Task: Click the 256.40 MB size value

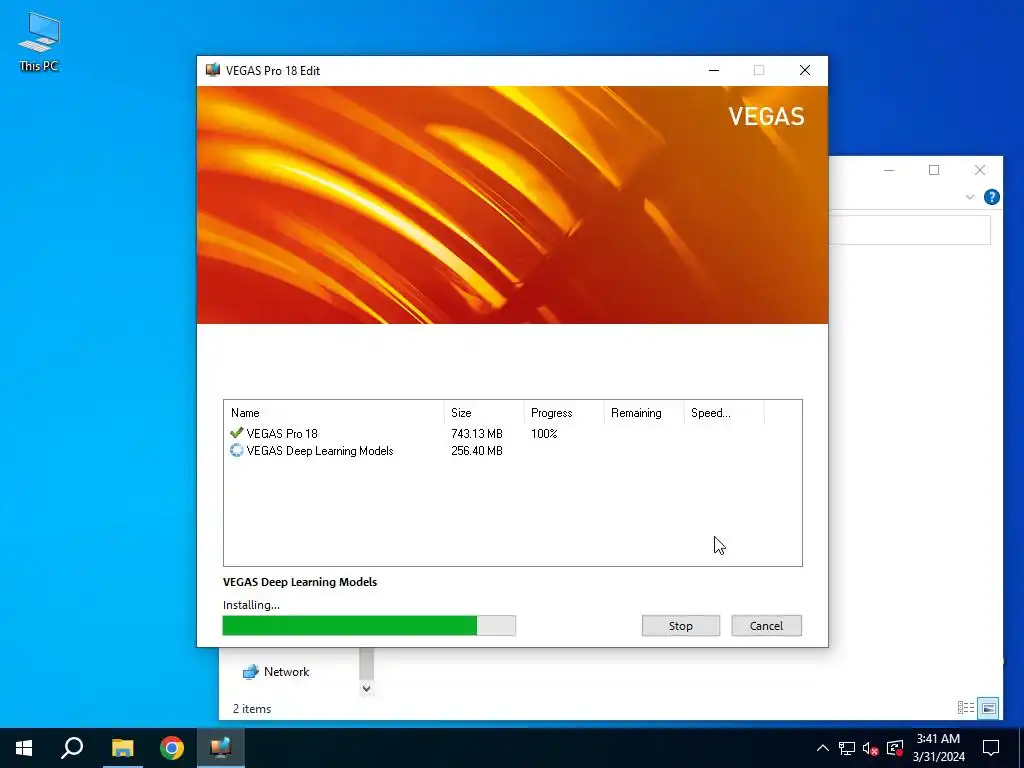Action: click(x=477, y=451)
